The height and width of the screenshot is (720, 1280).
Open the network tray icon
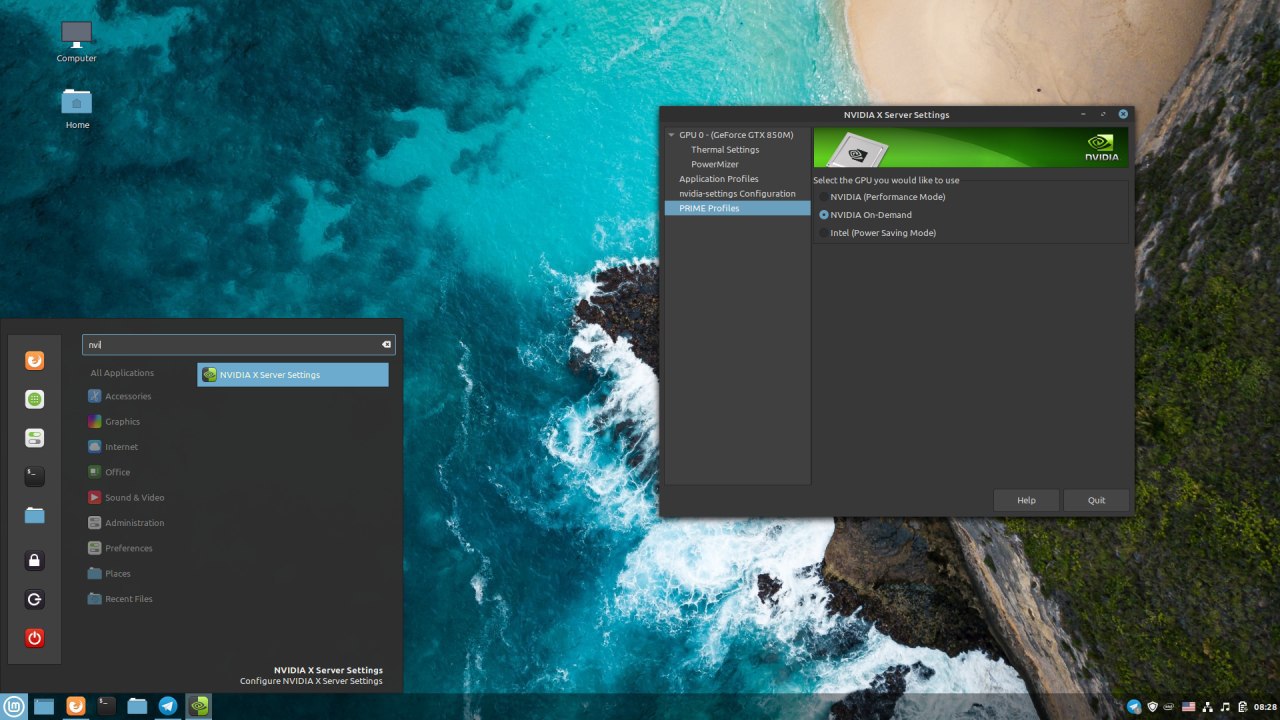pos(1208,707)
